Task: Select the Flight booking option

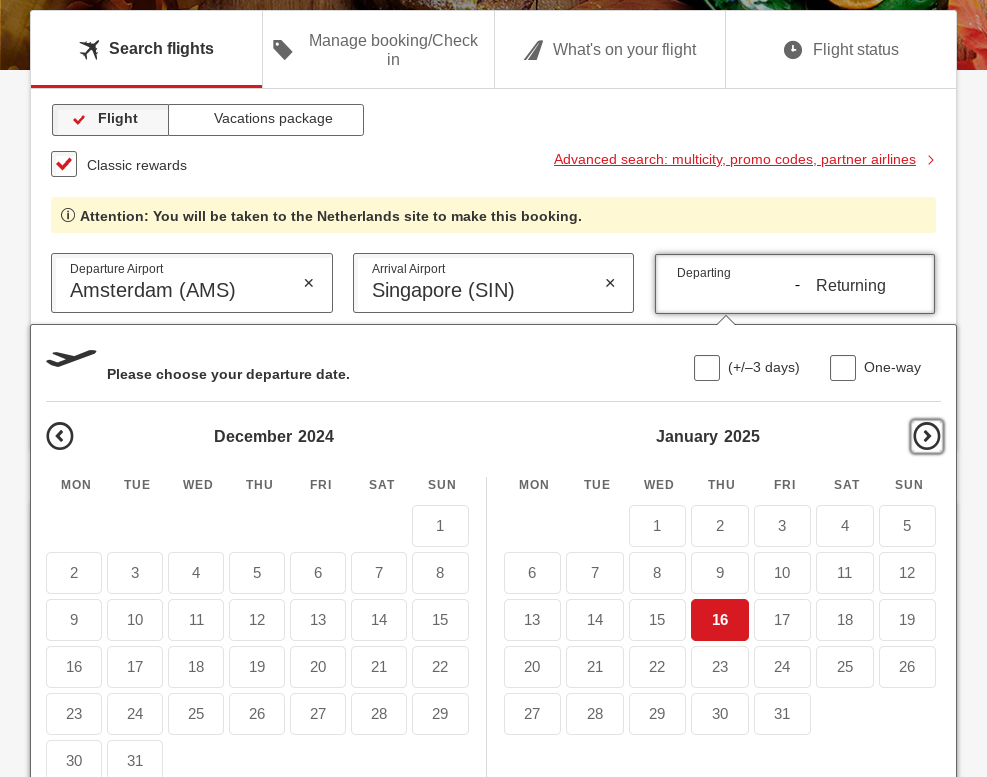Action: 110,120
